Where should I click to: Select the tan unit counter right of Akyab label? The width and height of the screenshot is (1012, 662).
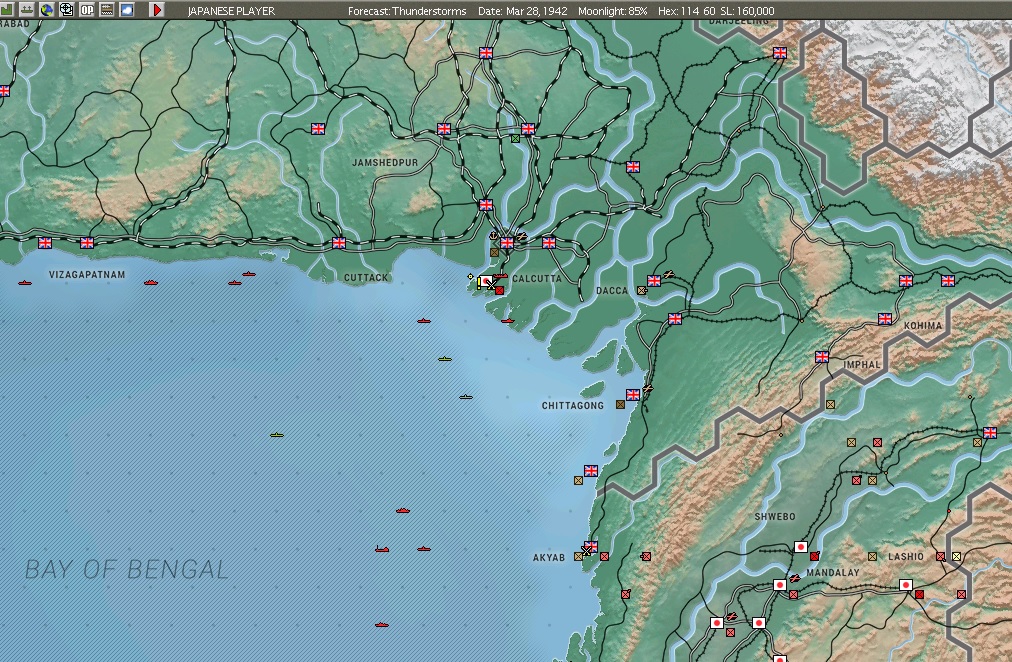pyautogui.click(x=578, y=556)
